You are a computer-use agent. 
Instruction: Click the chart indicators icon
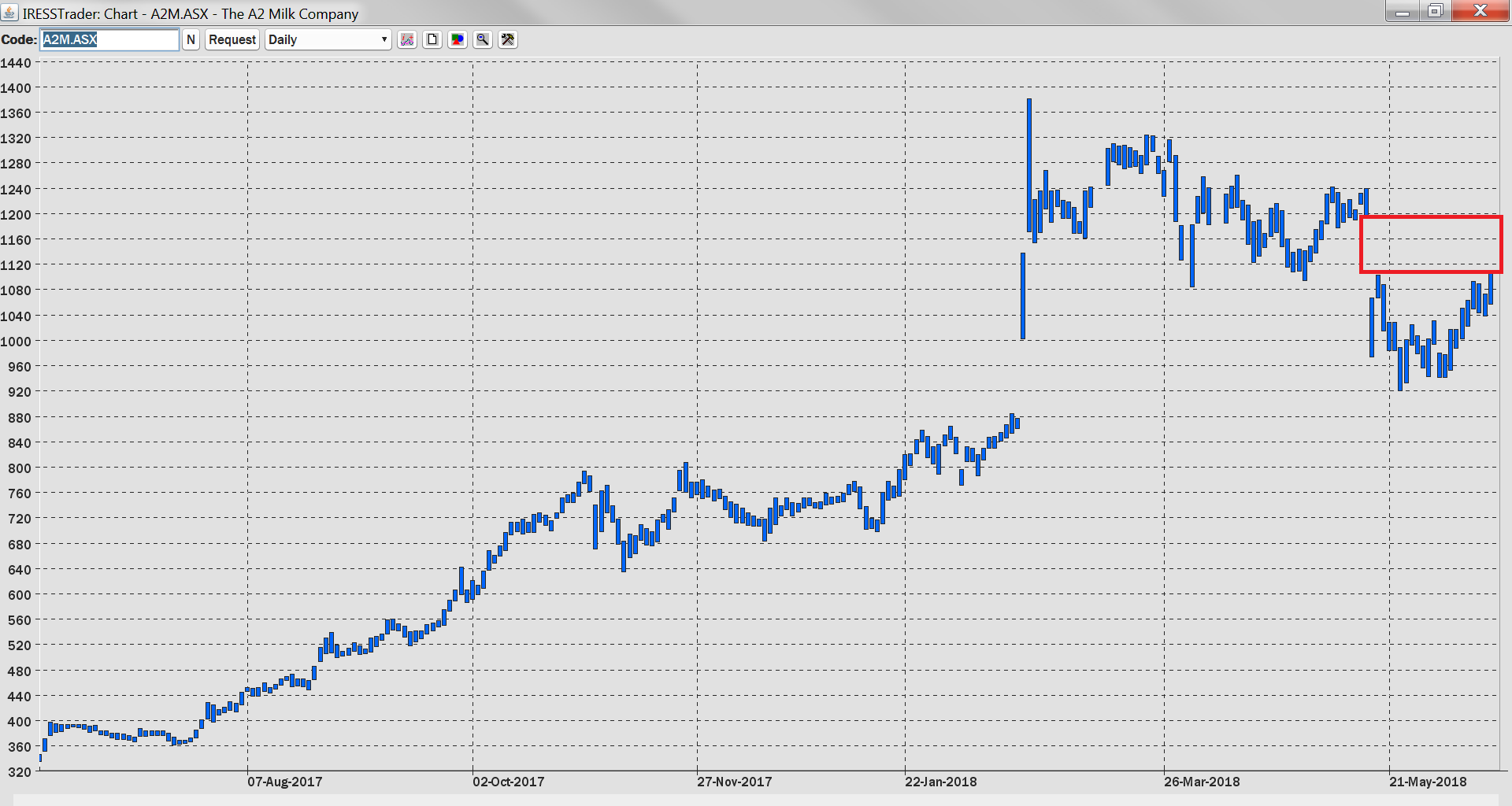point(407,39)
